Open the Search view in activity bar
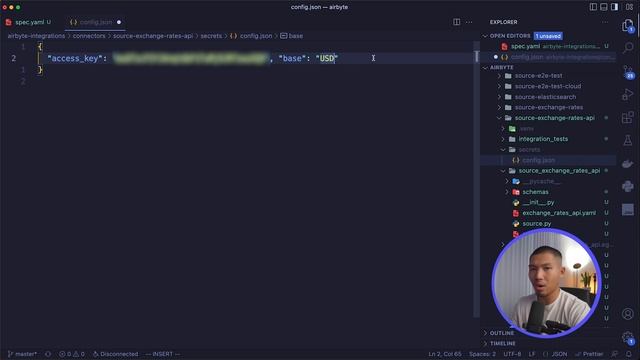 pos(628,48)
